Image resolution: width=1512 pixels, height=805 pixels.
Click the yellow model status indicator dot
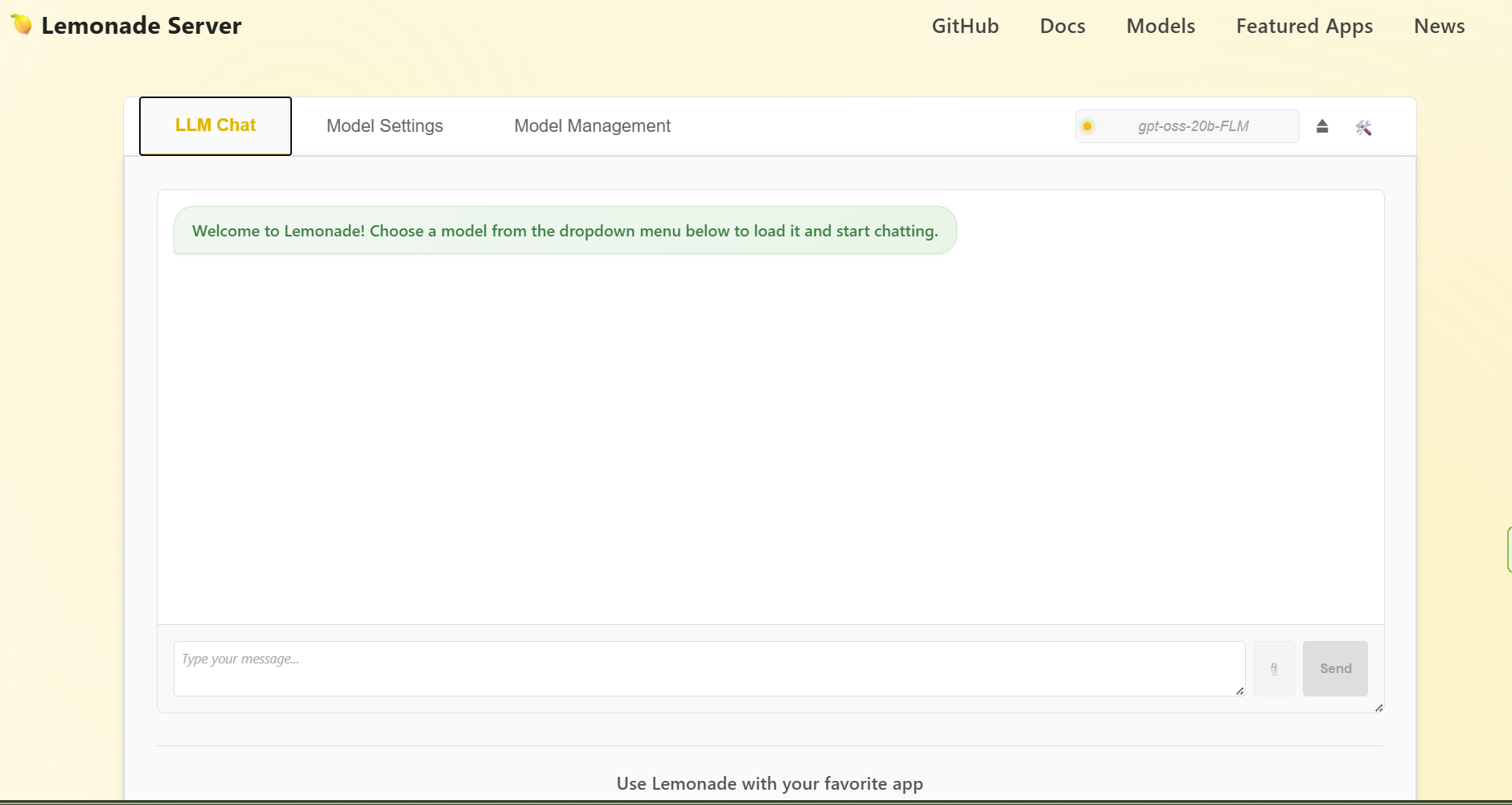pyautogui.click(x=1087, y=126)
